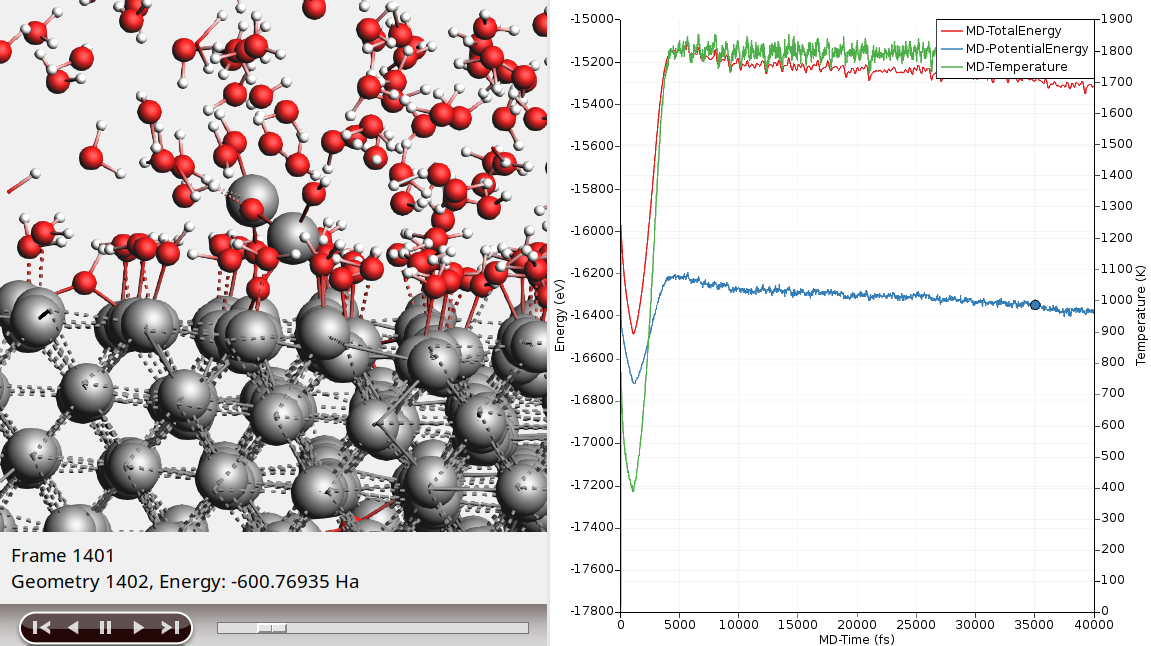The height and width of the screenshot is (646, 1151).
Task: Click the Frame 1401 text label
Action: 63,556
